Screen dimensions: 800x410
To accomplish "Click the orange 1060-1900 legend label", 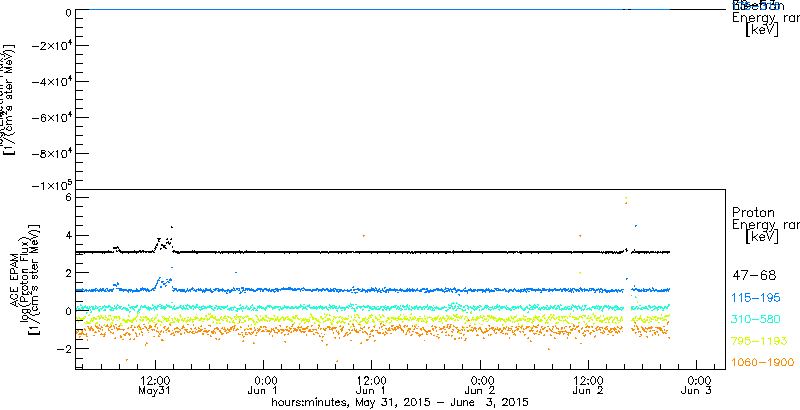I will (763, 362).
